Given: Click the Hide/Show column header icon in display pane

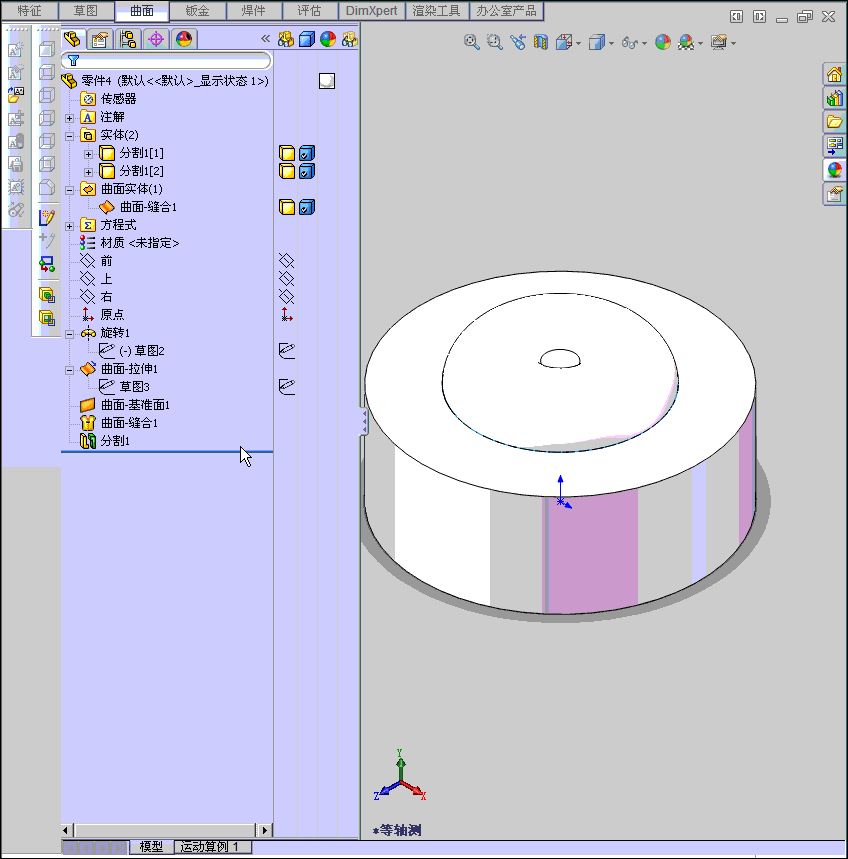Looking at the screenshot, I should 286,39.
